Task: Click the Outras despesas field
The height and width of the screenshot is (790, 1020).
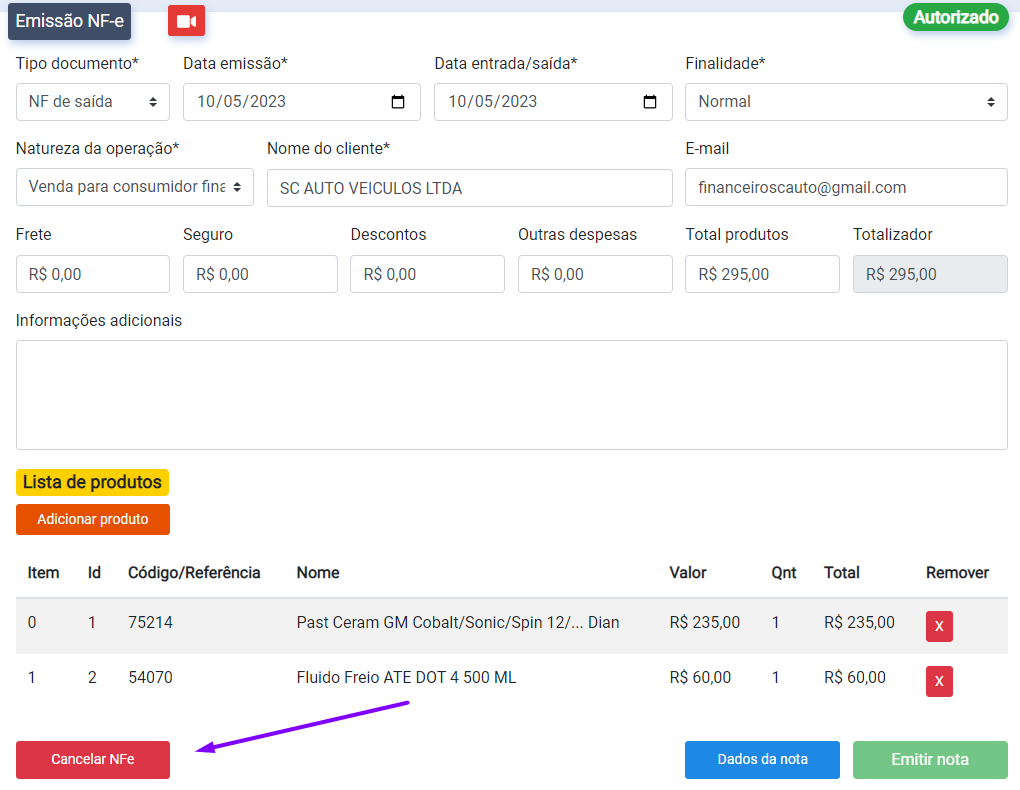Action: (x=595, y=274)
